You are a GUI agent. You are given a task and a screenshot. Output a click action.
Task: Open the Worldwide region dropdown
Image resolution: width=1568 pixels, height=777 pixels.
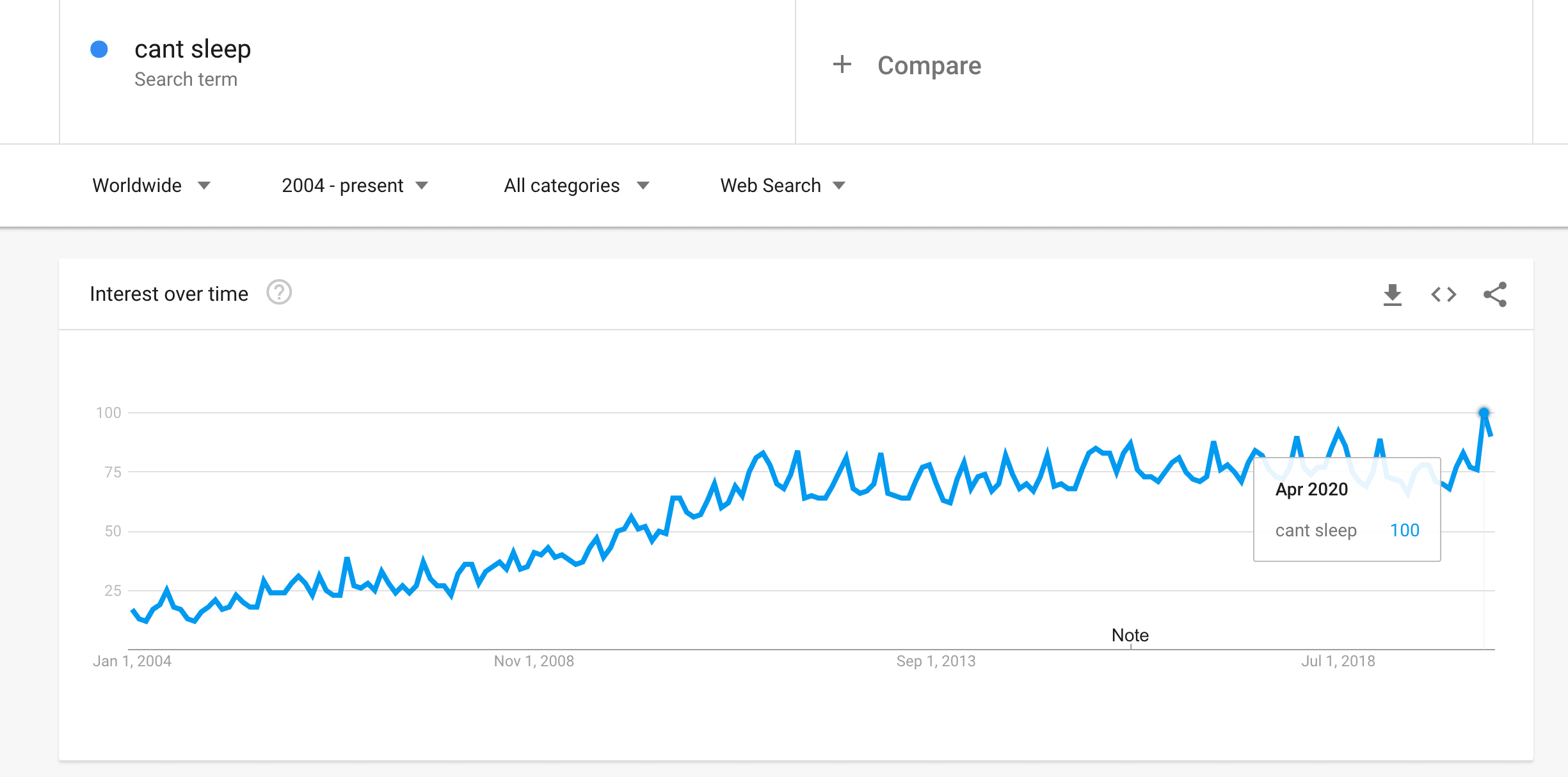(151, 186)
